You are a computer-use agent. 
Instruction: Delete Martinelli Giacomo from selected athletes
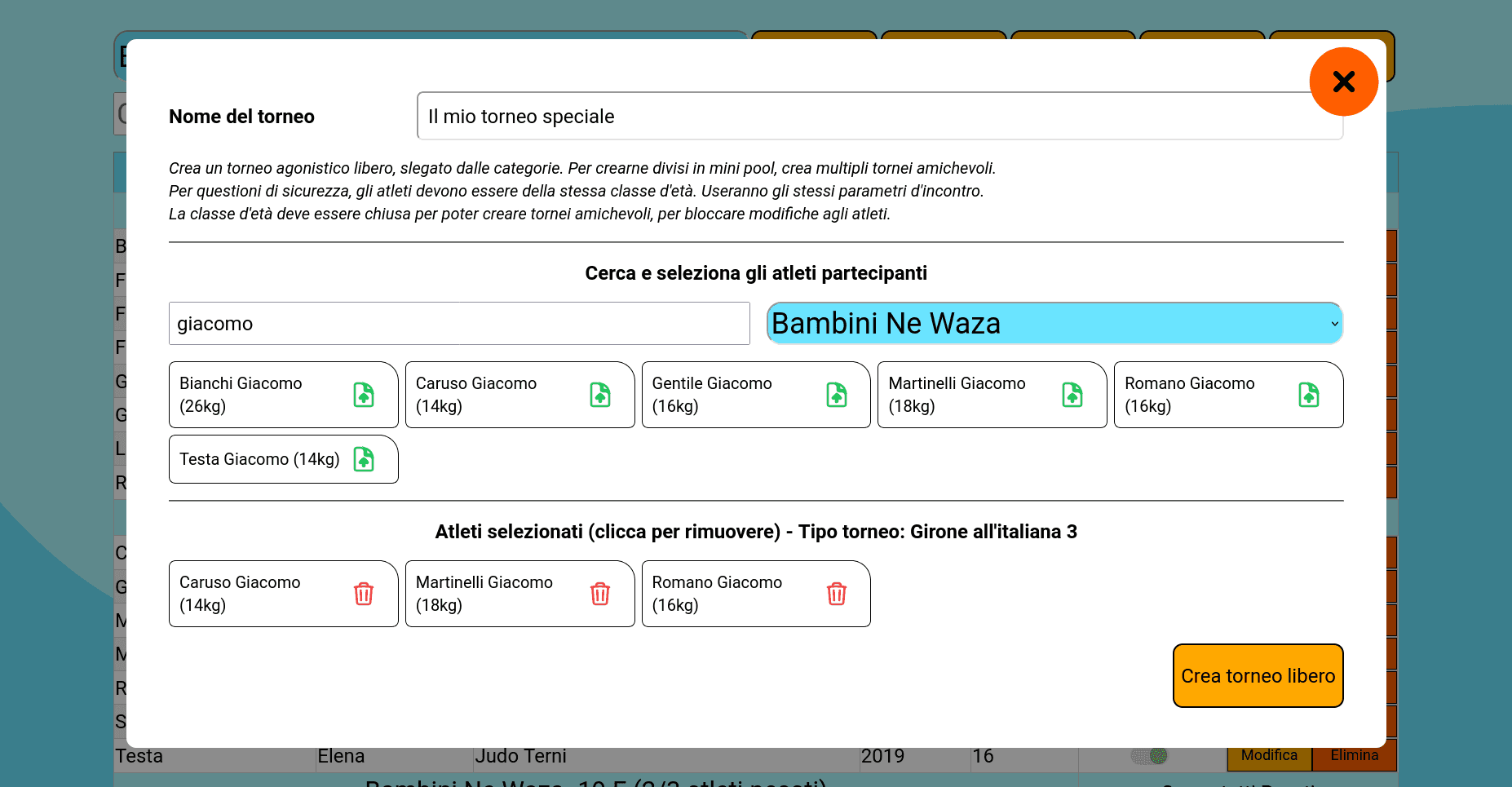pos(600,594)
